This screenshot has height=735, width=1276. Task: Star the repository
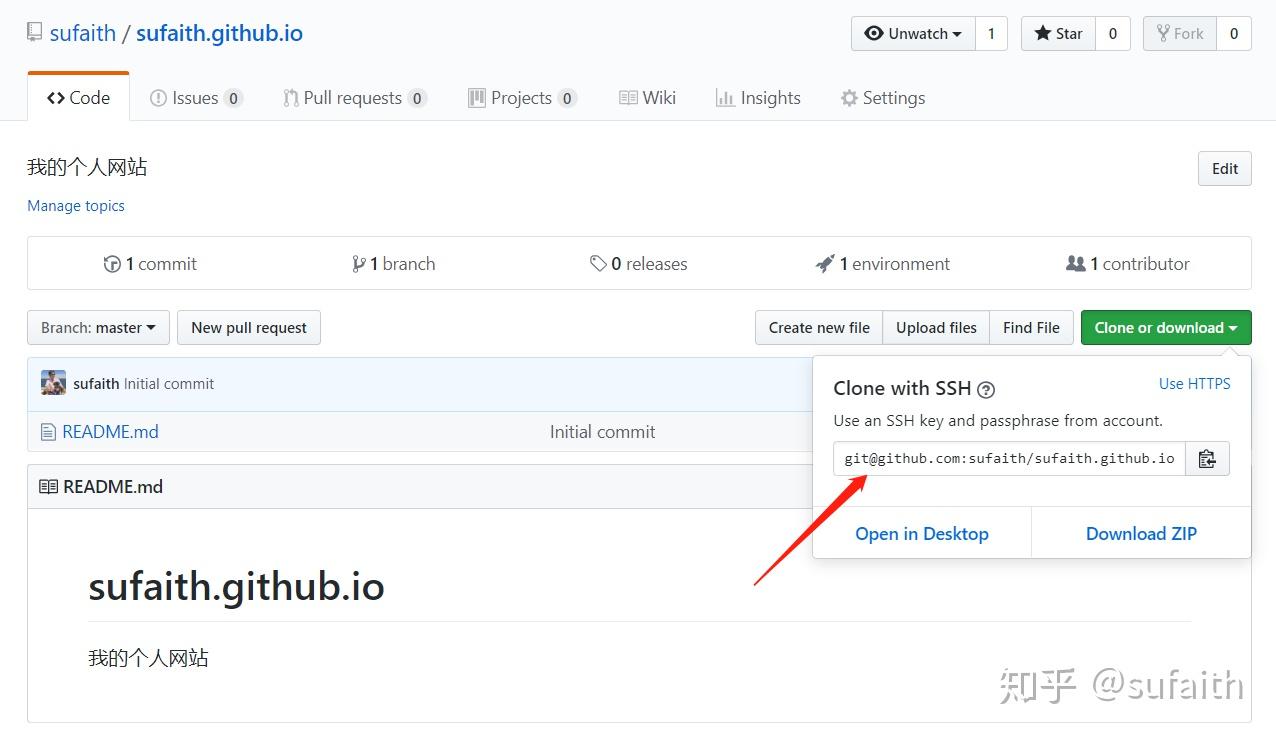click(x=1058, y=33)
